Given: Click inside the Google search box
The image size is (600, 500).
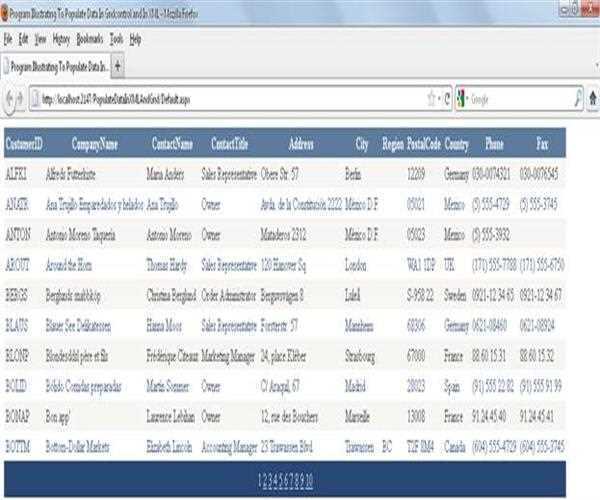Looking at the screenshot, I should point(518,99).
